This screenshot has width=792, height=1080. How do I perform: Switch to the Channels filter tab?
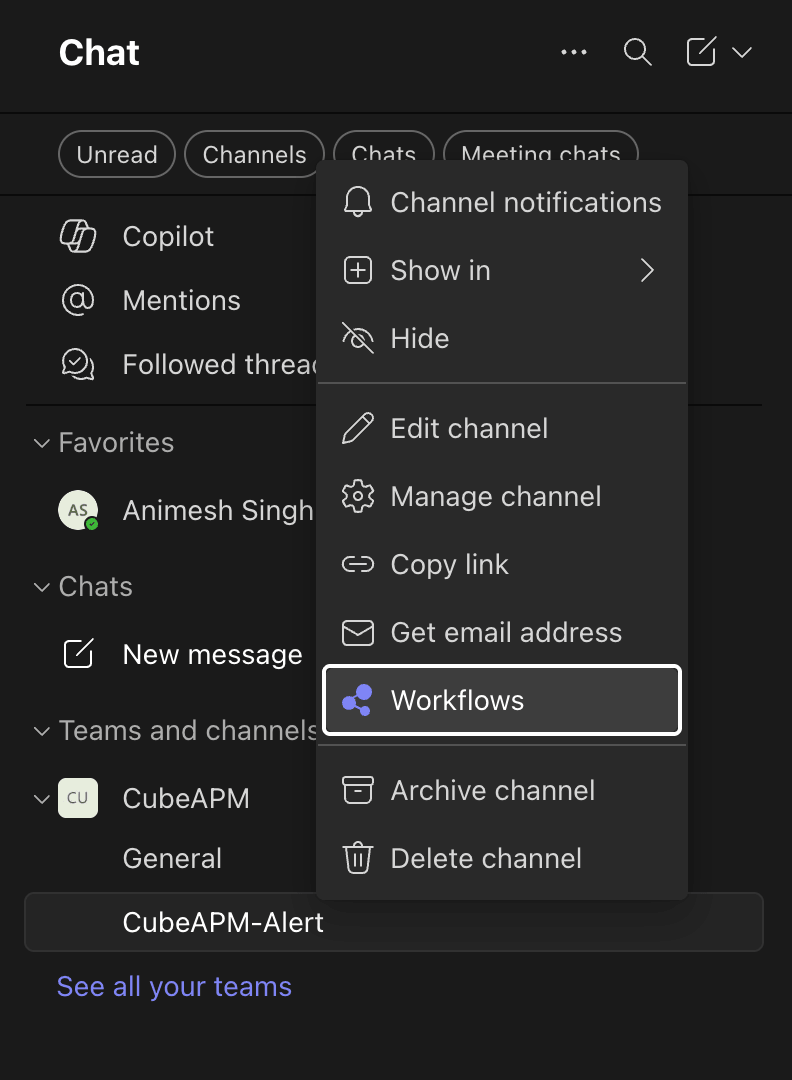pos(254,154)
